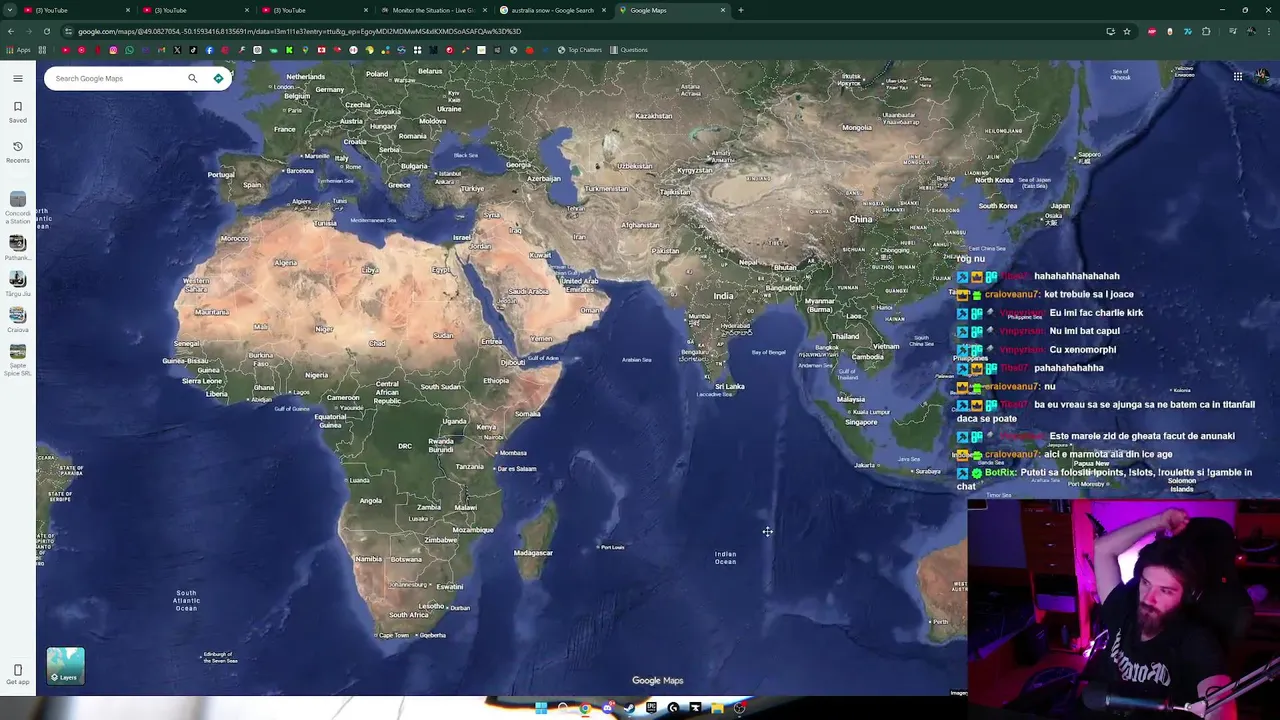Click Get app phone icon
This screenshot has height=720, width=1280.
pyautogui.click(x=18, y=671)
